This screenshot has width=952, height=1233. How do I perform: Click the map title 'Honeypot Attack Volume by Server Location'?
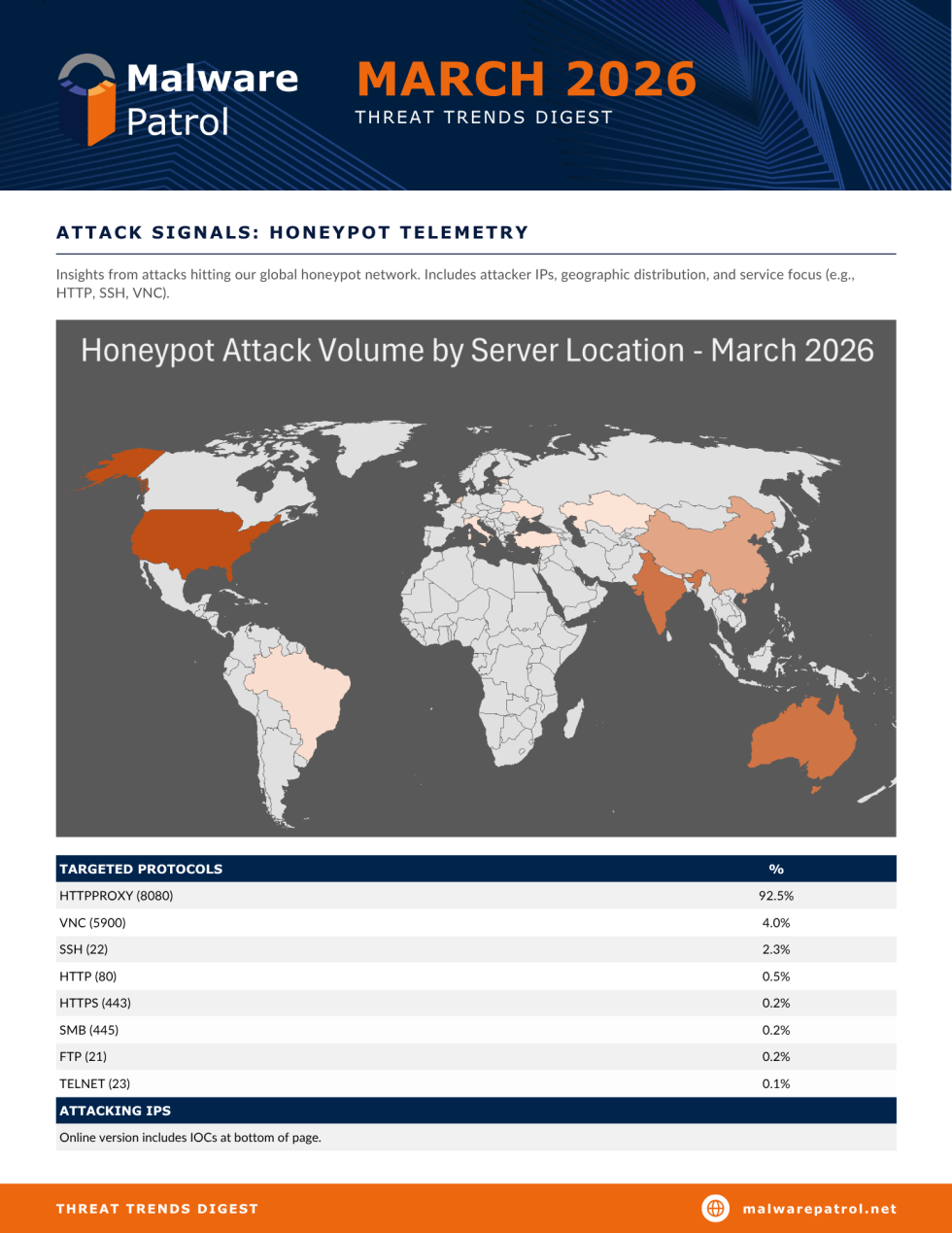pyautogui.click(x=477, y=351)
